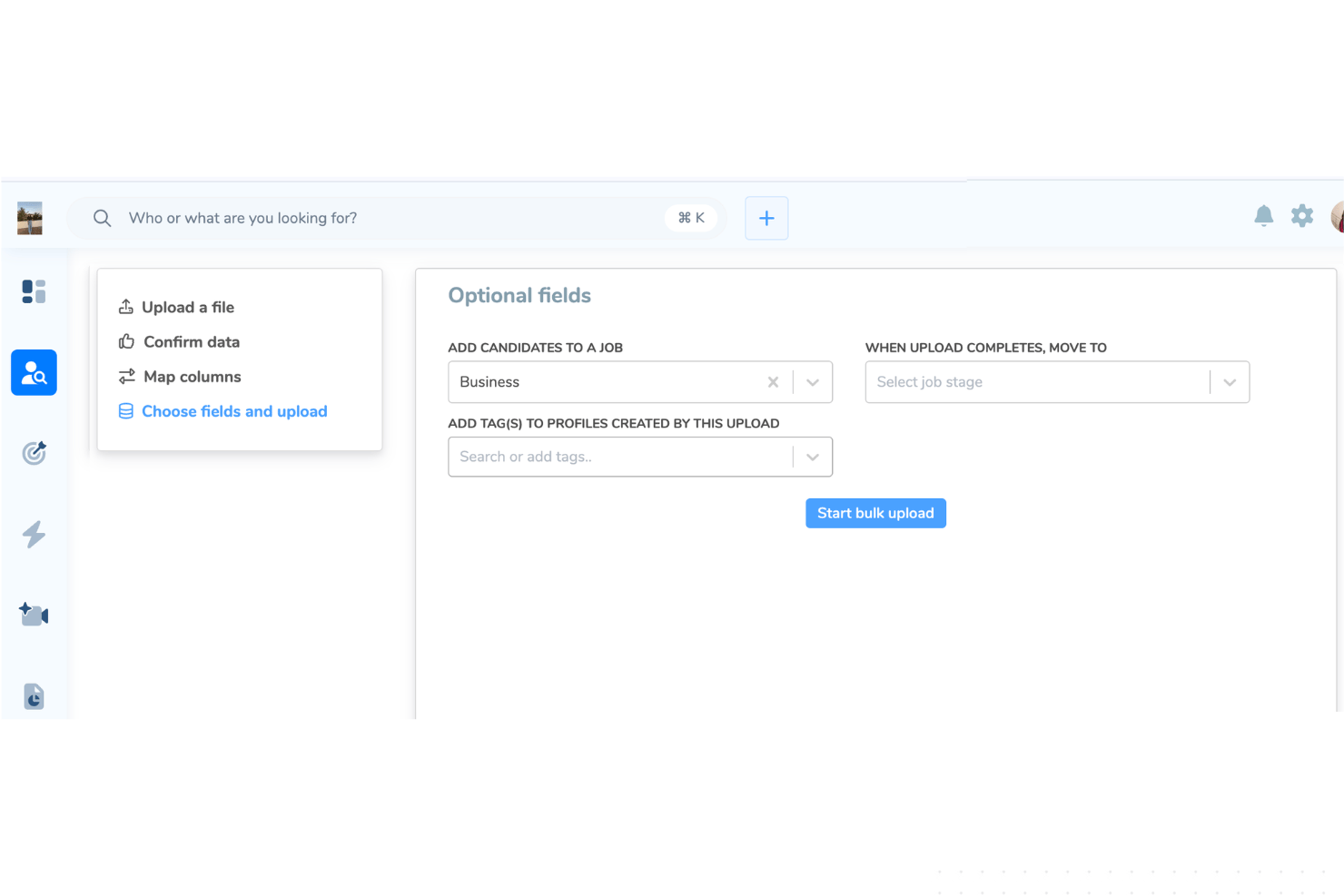
Task: Click WHEN UPLOAD COMPLETES, MOVE TO label
Action: [x=986, y=348]
